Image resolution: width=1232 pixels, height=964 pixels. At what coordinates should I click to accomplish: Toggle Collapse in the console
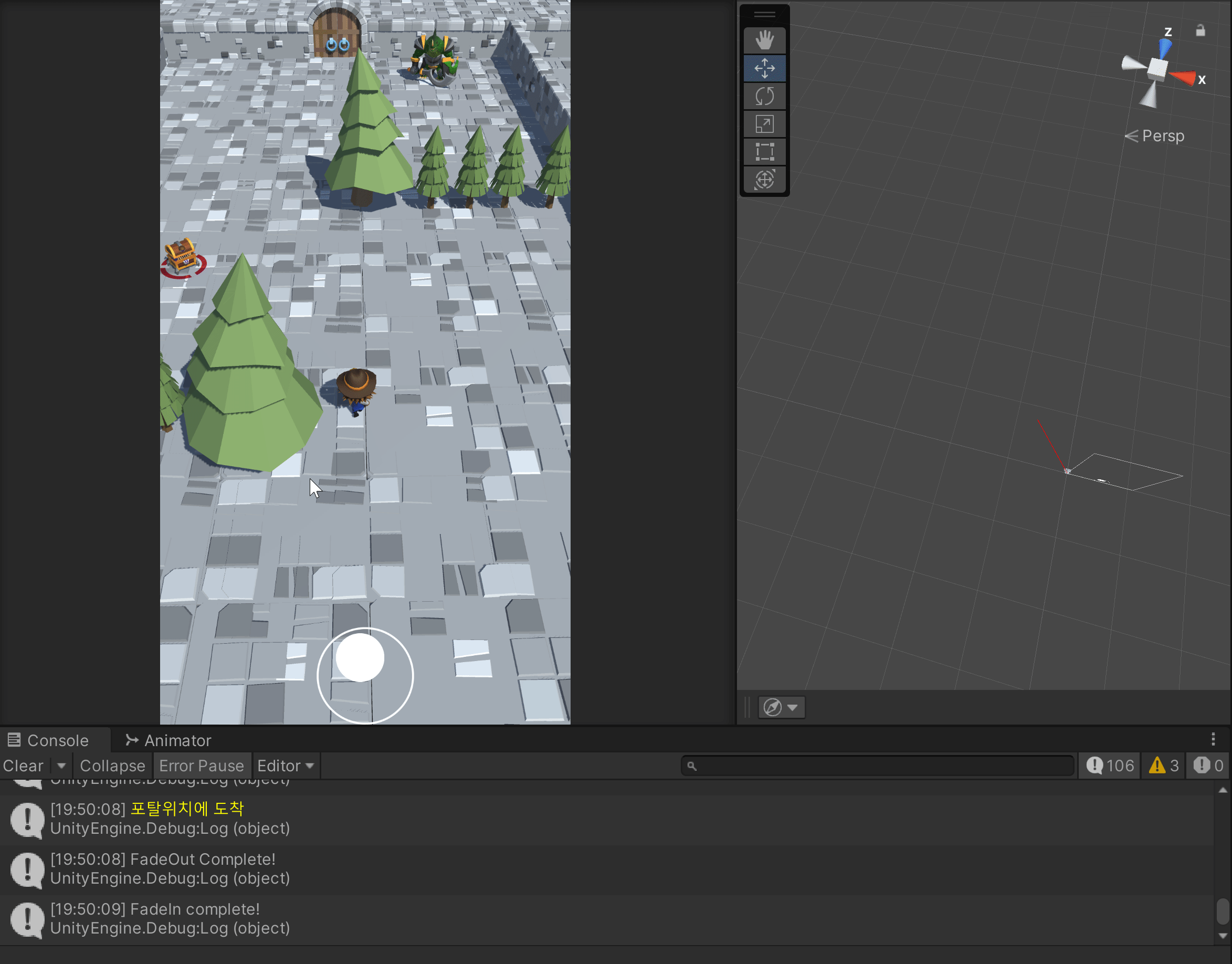(x=112, y=766)
